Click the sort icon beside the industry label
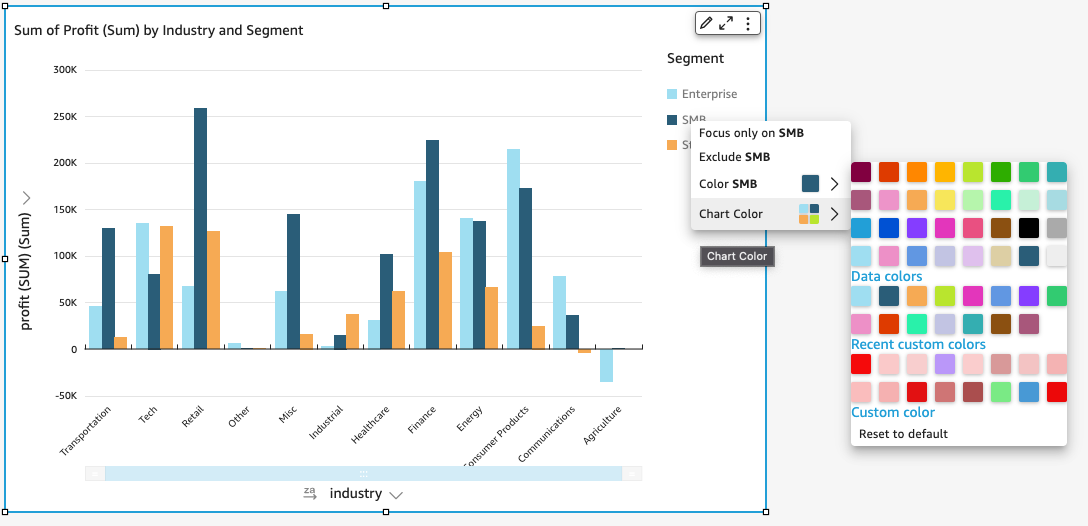 coord(310,493)
